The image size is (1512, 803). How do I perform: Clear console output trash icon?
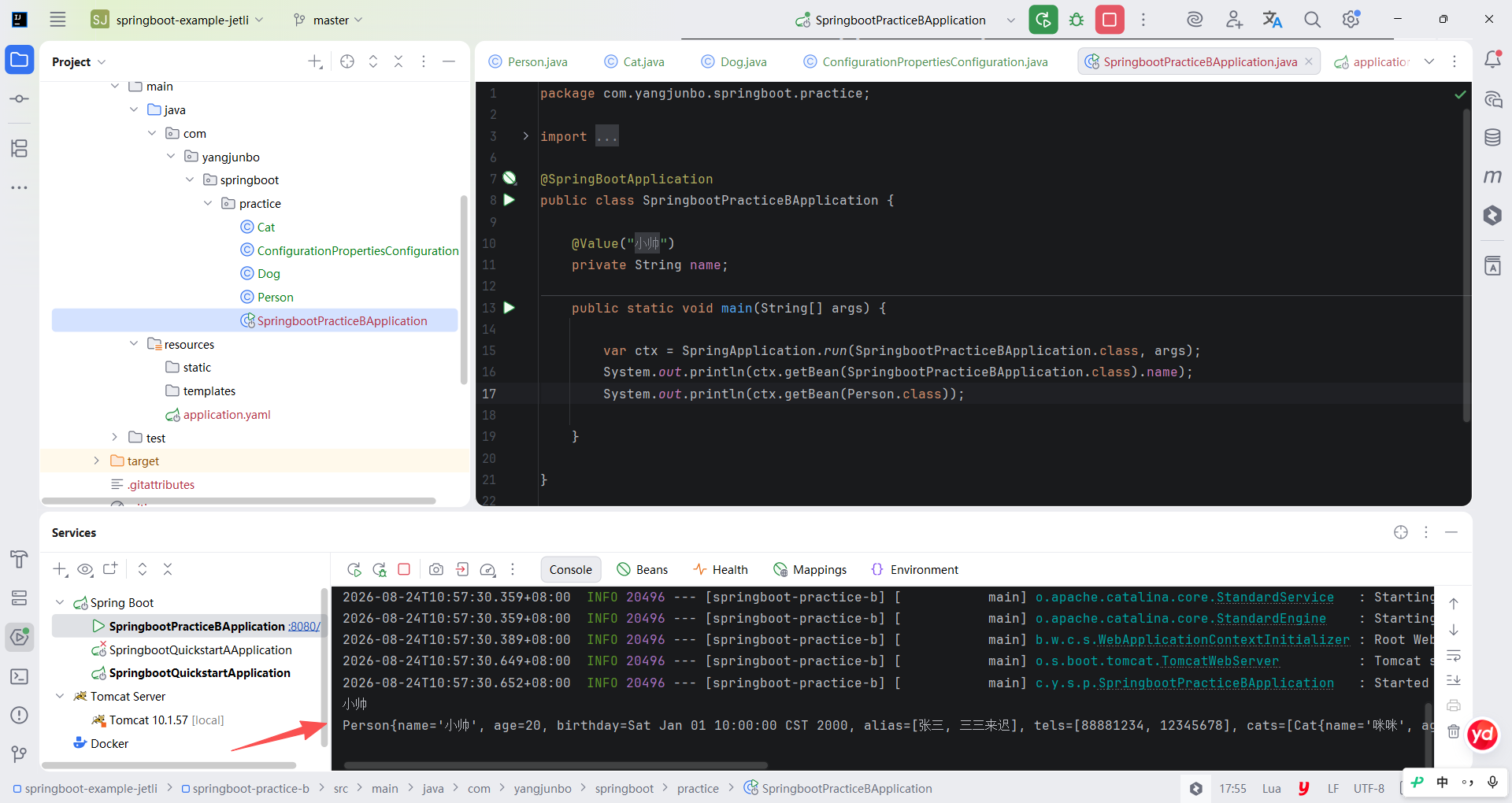pos(1454,731)
